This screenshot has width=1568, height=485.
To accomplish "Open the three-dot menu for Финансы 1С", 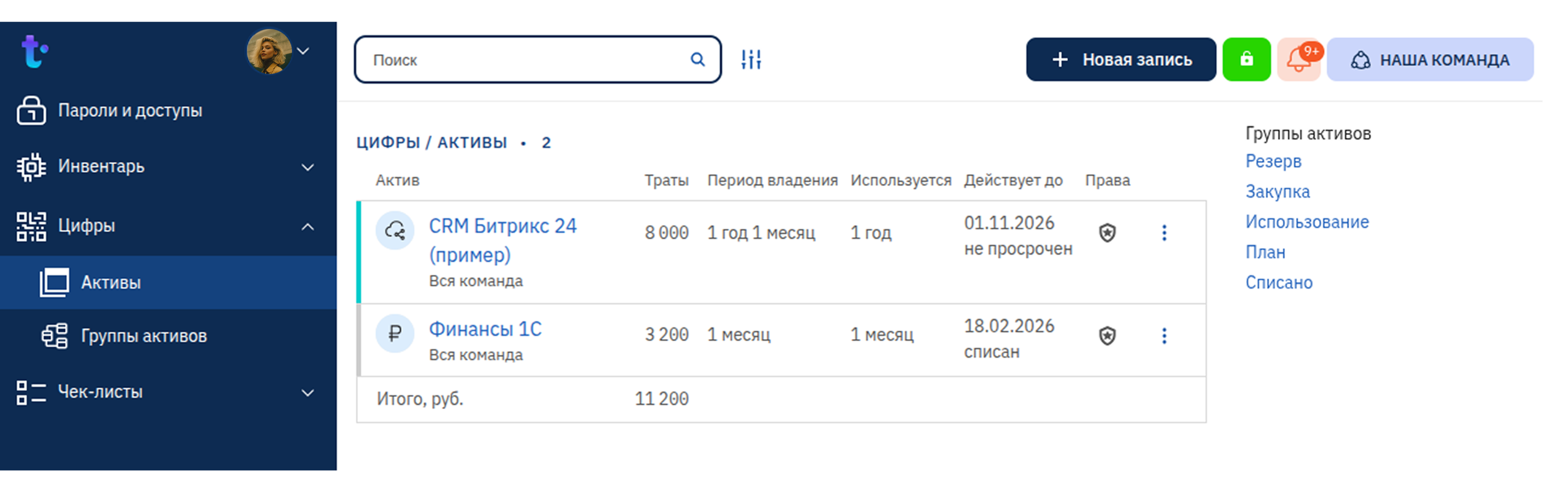I will click(1164, 336).
